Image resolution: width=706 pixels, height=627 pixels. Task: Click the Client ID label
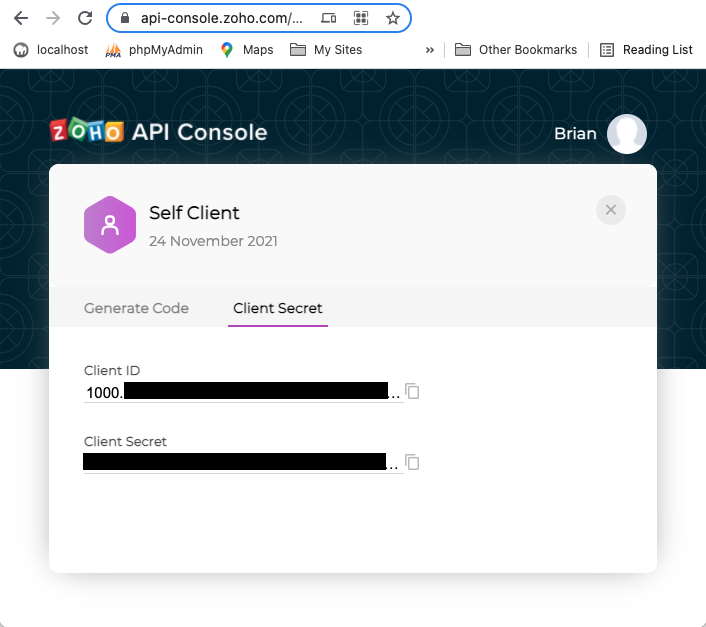[112, 370]
